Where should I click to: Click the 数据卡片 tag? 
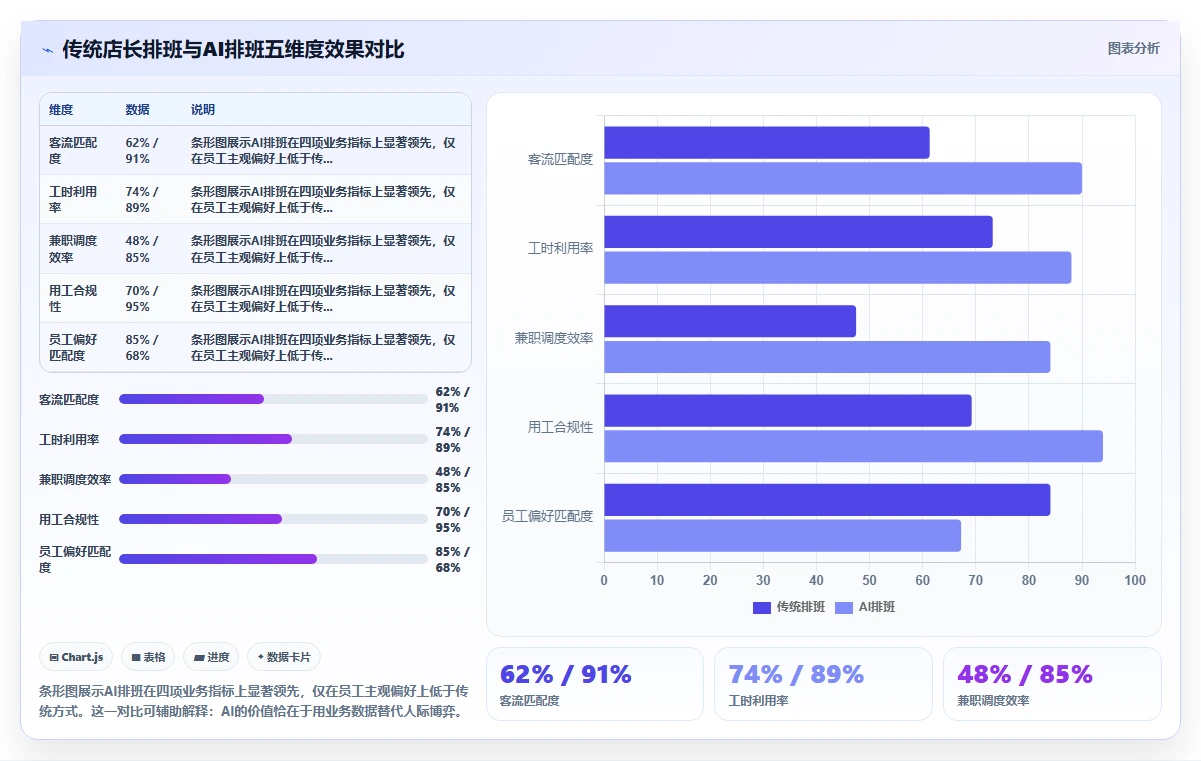pos(284,657)
